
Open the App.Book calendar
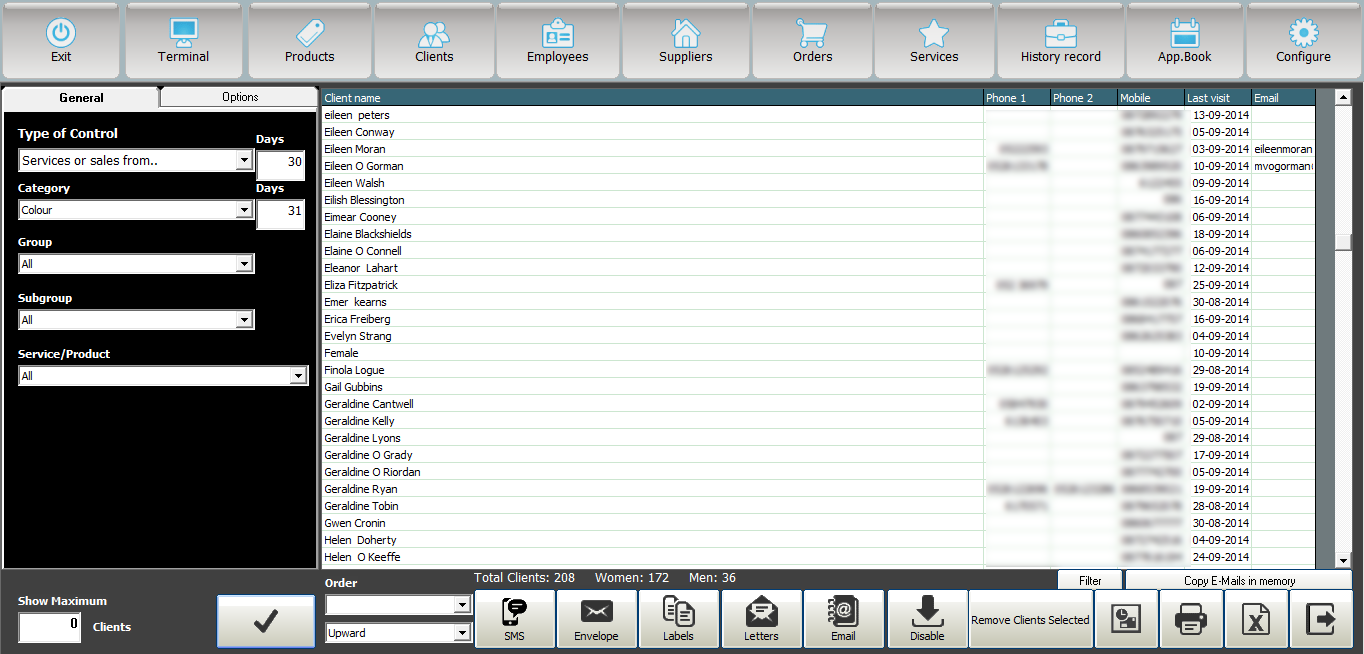(1185, 40)
